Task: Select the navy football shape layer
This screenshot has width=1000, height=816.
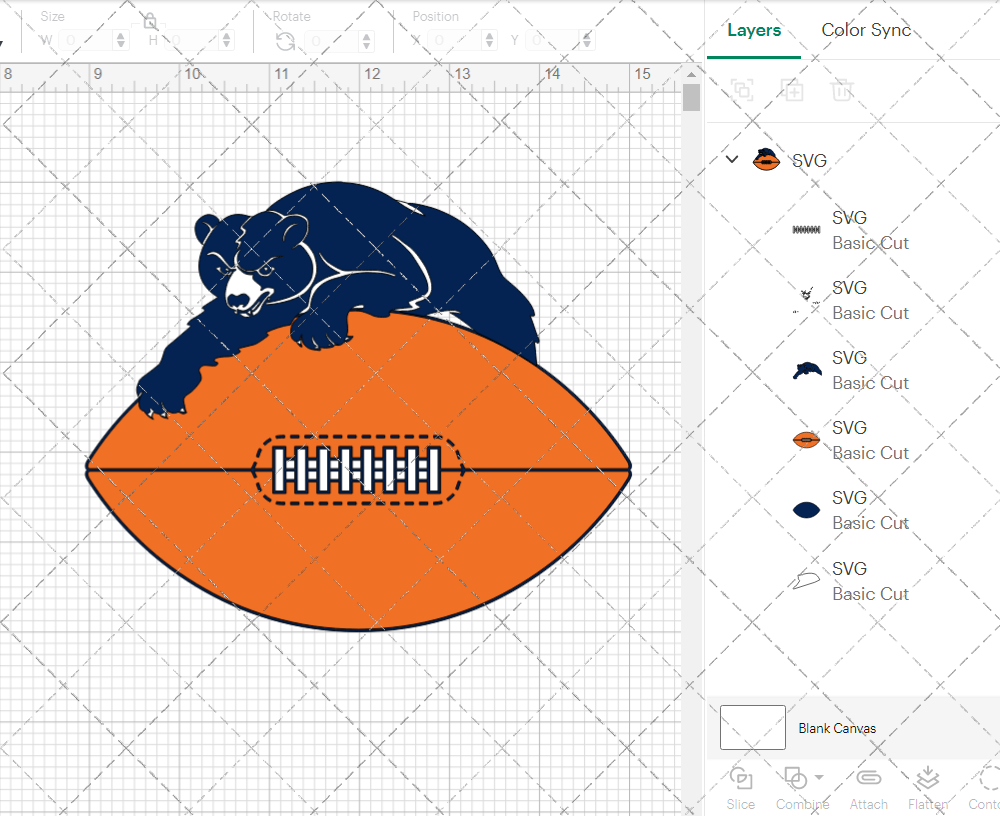Action: coord(806,510)
